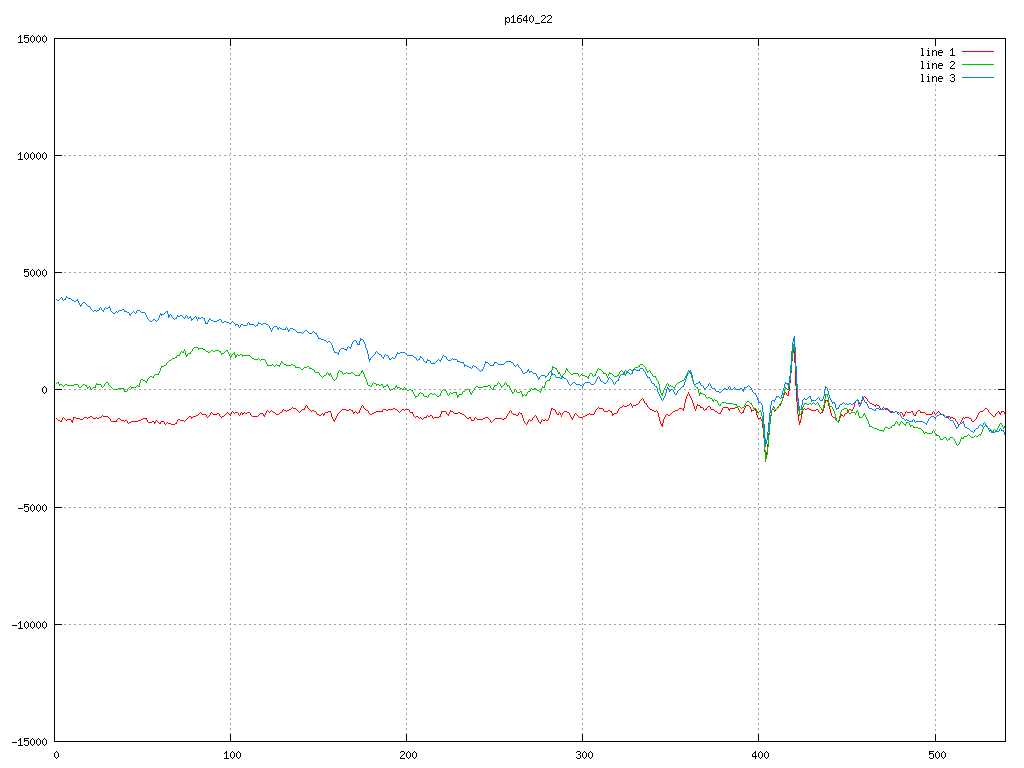Click the deepest dip just past x=400

pyautogui.click(x=766, y=460)
